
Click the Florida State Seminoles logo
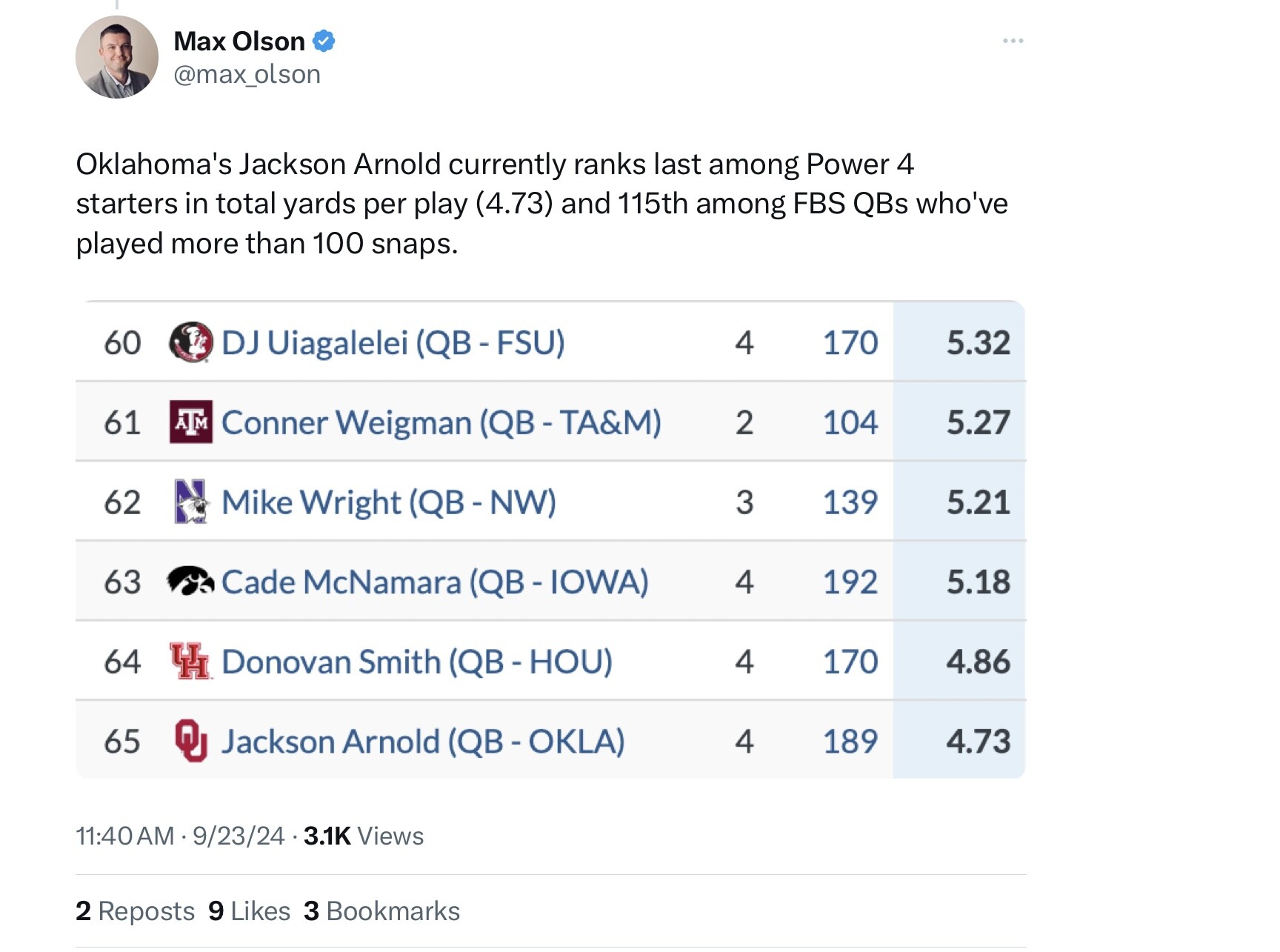tap(190, 342)
